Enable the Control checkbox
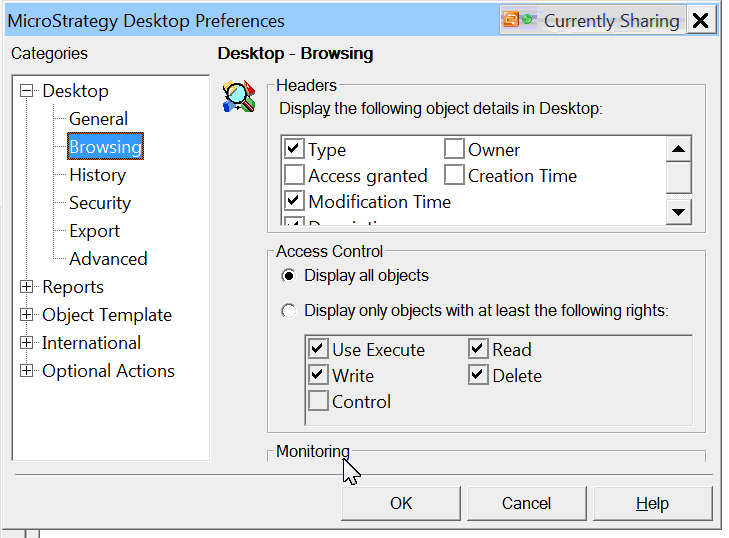The width and height of the screenshot is (729, 538). (318, 401)
